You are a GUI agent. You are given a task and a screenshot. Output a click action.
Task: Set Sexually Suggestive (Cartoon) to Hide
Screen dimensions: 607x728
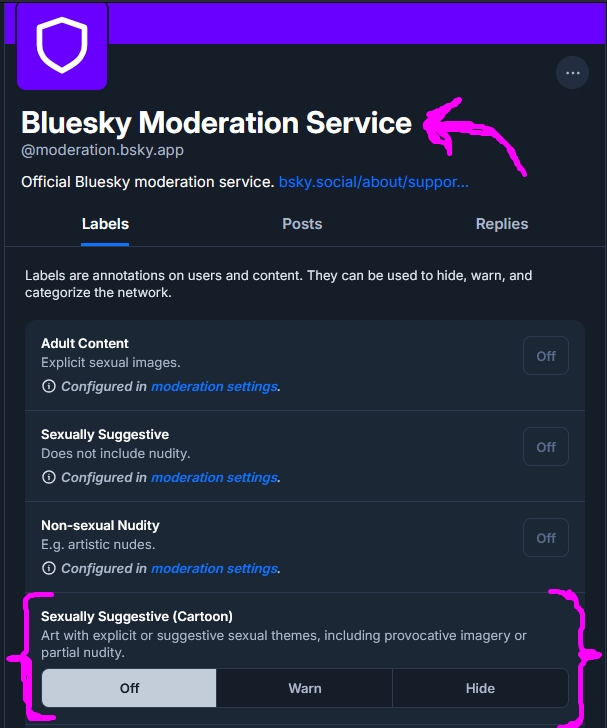480,688
